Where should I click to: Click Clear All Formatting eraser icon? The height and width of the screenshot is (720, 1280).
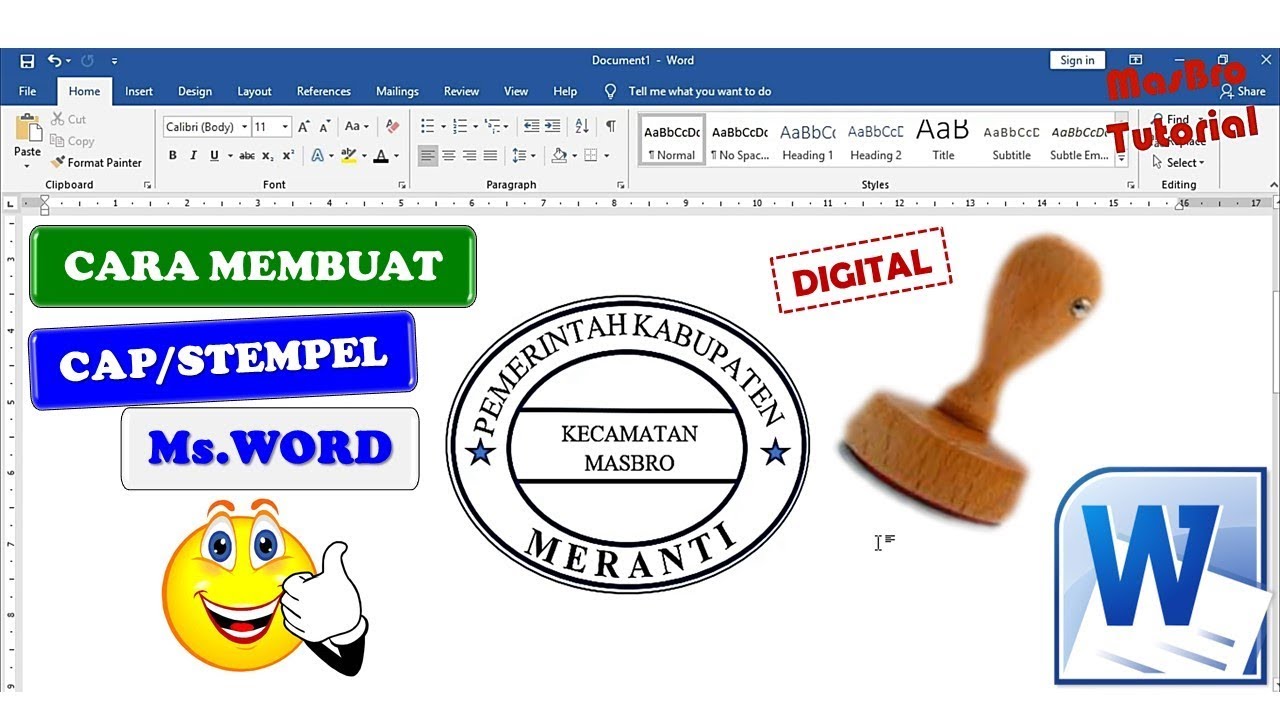392,127
